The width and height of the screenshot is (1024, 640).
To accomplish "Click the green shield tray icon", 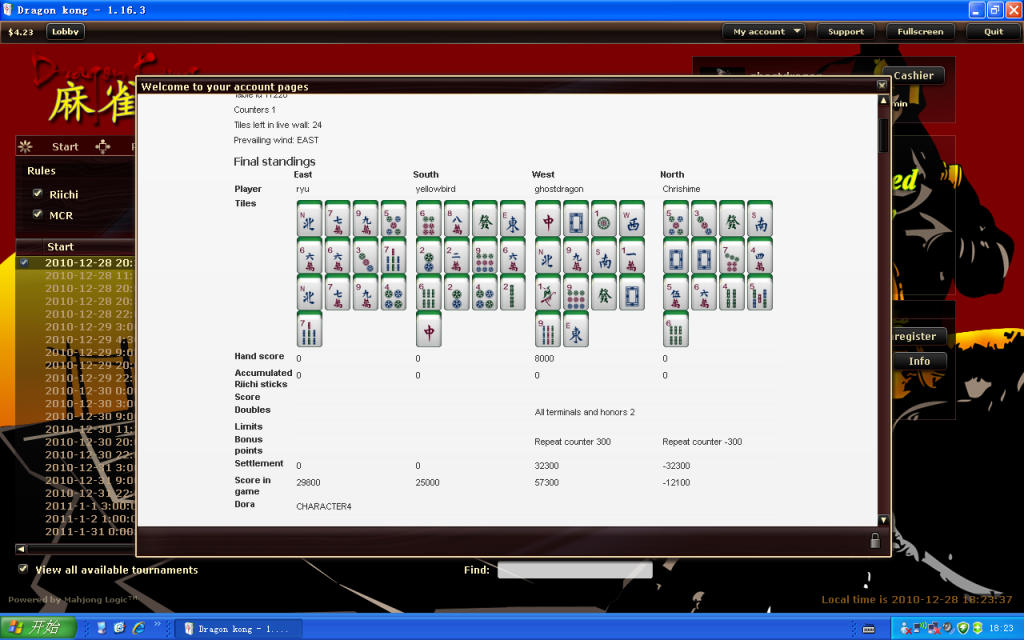I will [963, 628].
